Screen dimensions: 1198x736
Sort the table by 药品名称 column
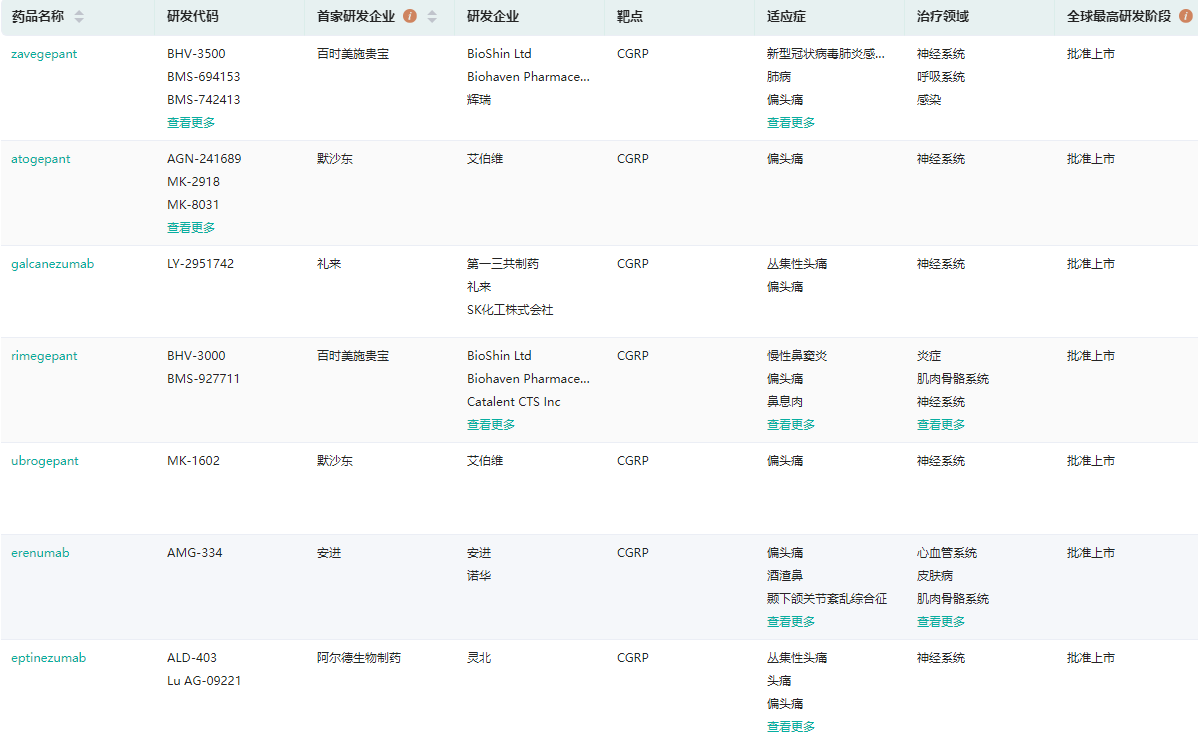point(79,17)
